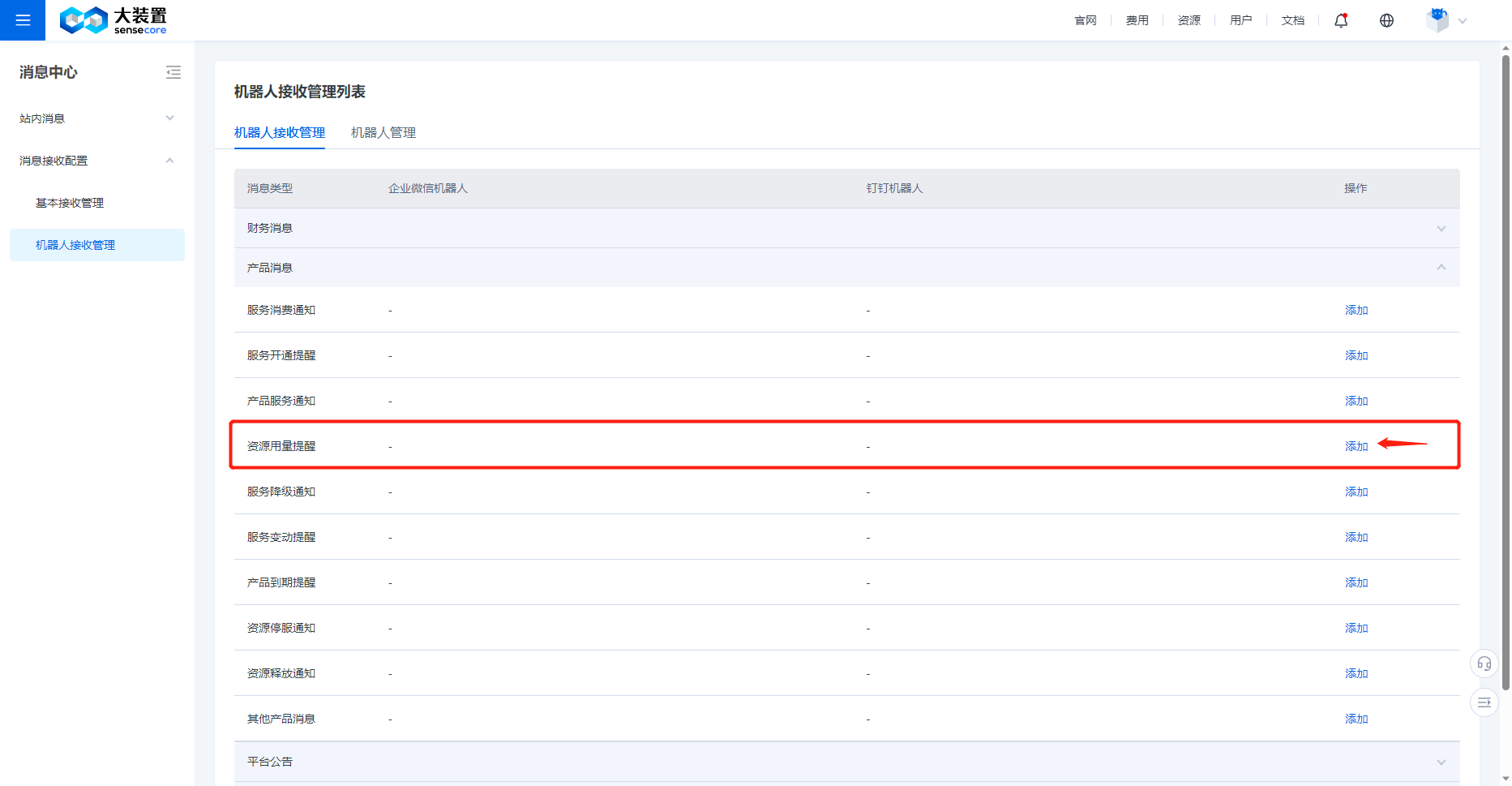The height and width of the screenshot is (786, 1512).
Task: Click the scrollbar down arrow
Action: coord(1506,779)
